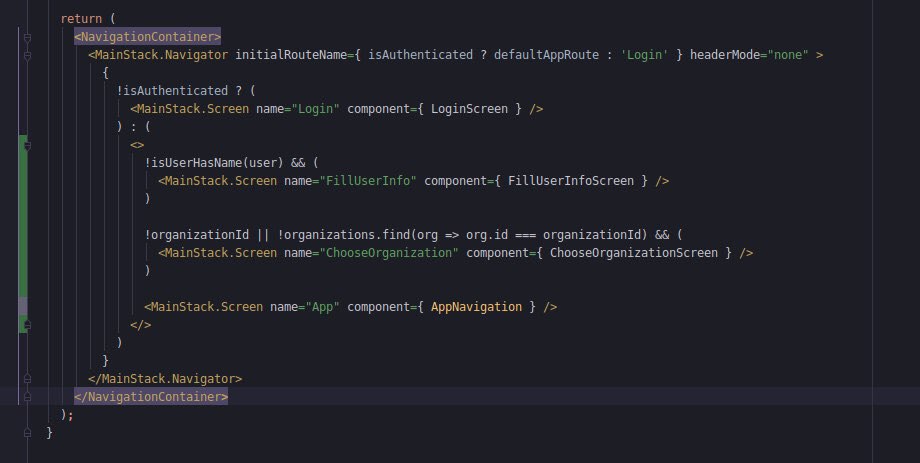Toggle the fold marker beside </NavigationContainer>
This screenshot has height=463, width=920.
click(27, 397)
